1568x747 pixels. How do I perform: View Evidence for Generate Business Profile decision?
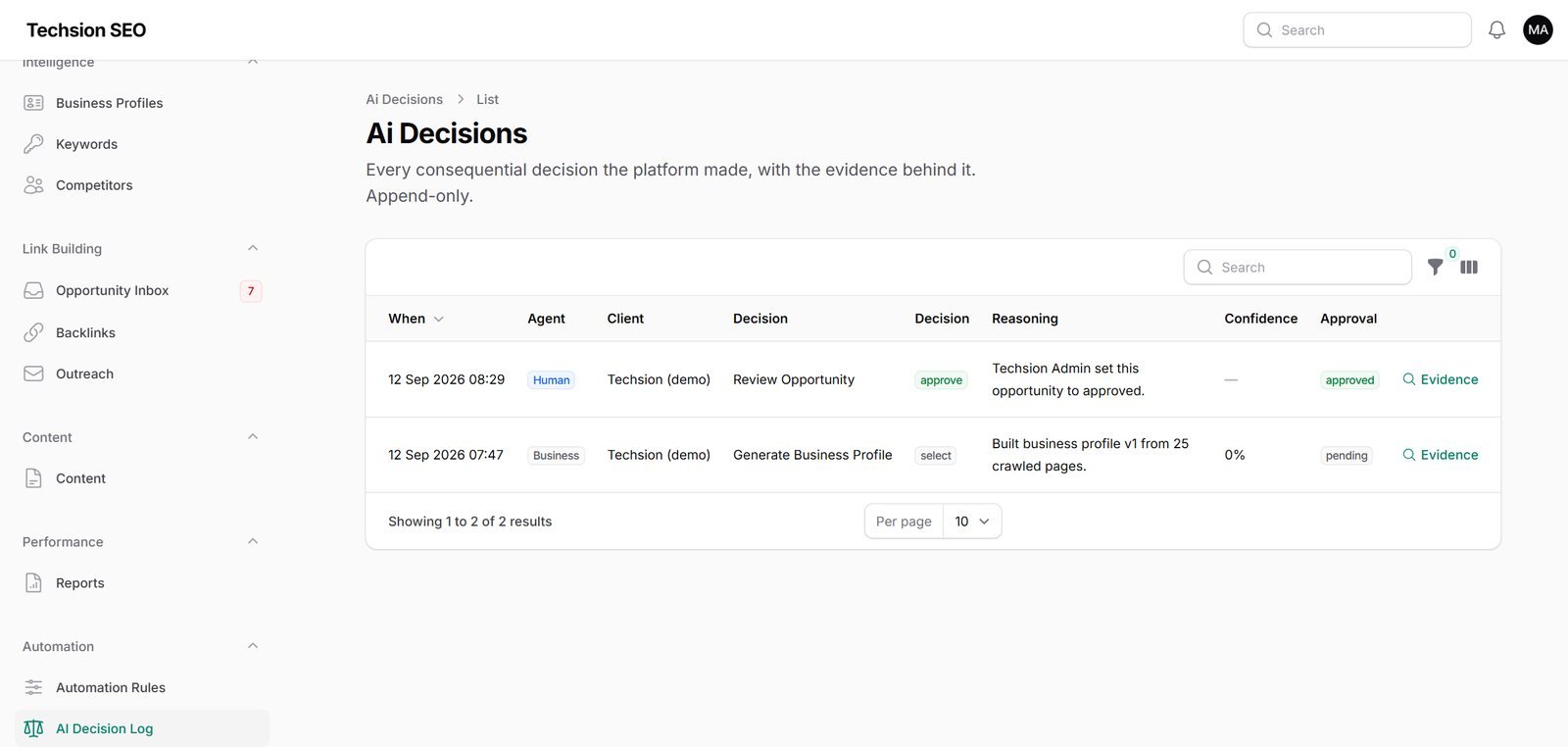pos(1440,455)
